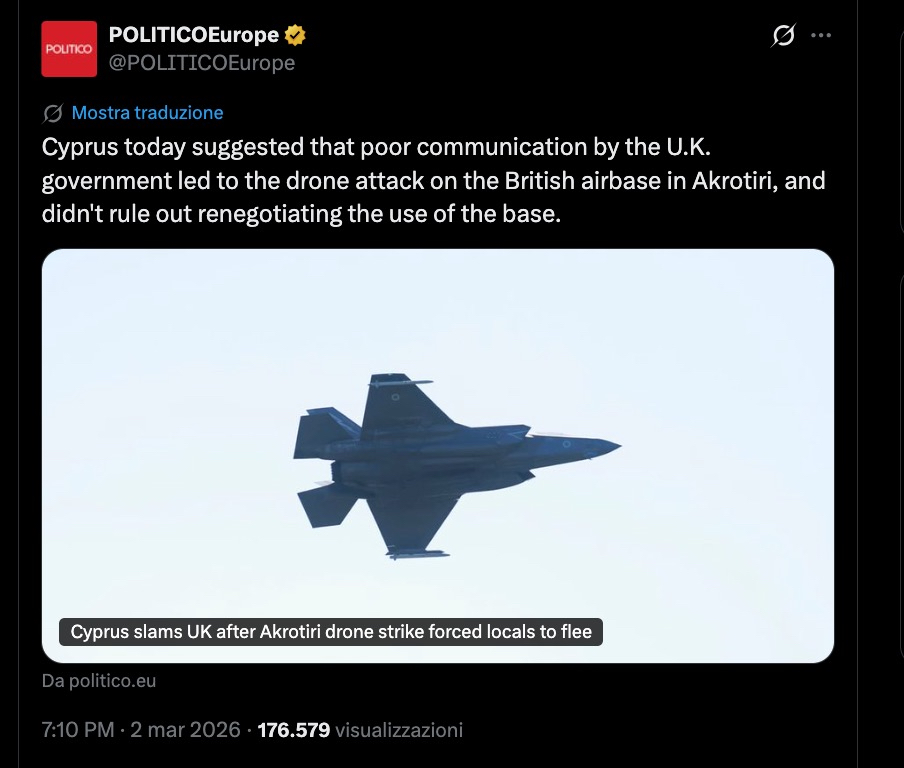Click the 176.579 view count number

pos(293,730)
